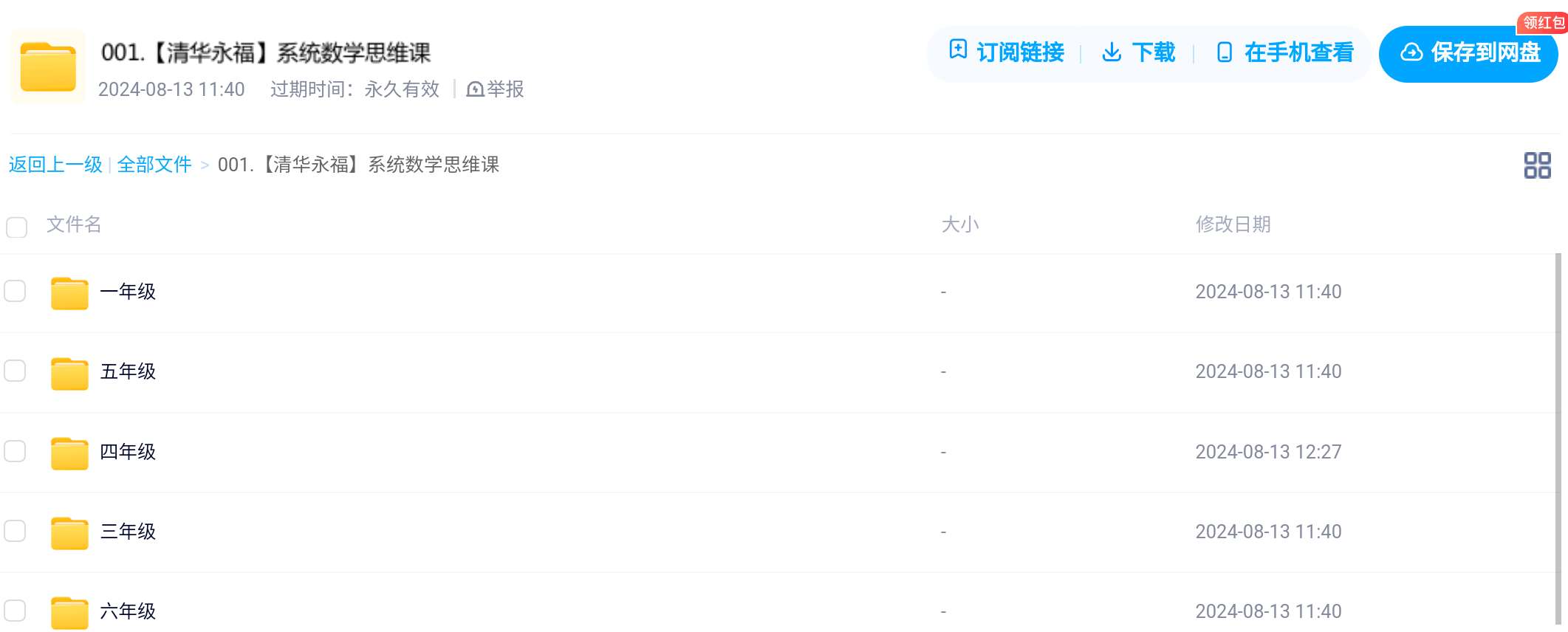Viewport: 1568px width, 632px height.
Task: Click 保存到网盘 button
Action: pos(1468,53)
